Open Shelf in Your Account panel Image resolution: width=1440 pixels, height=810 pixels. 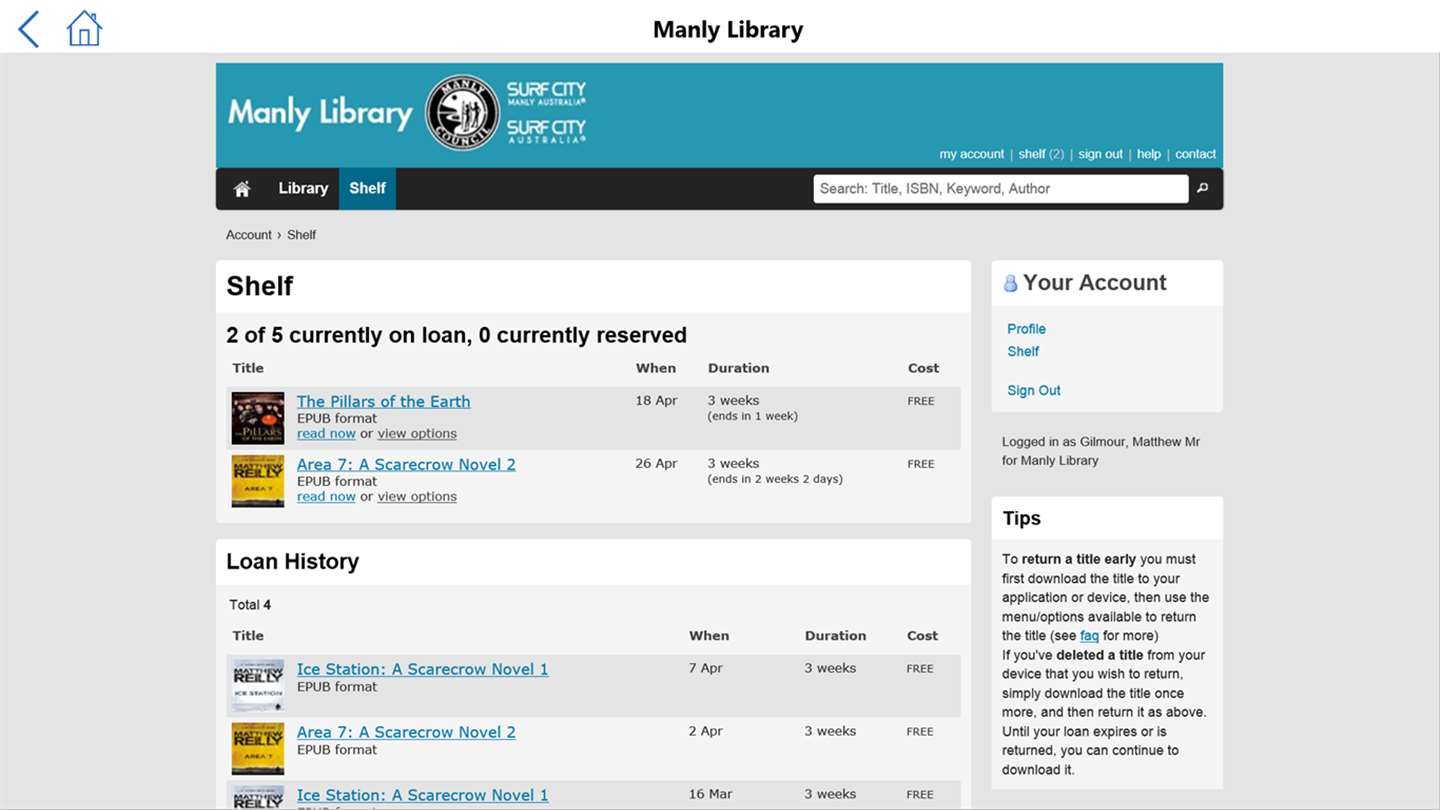[1023, 351]
